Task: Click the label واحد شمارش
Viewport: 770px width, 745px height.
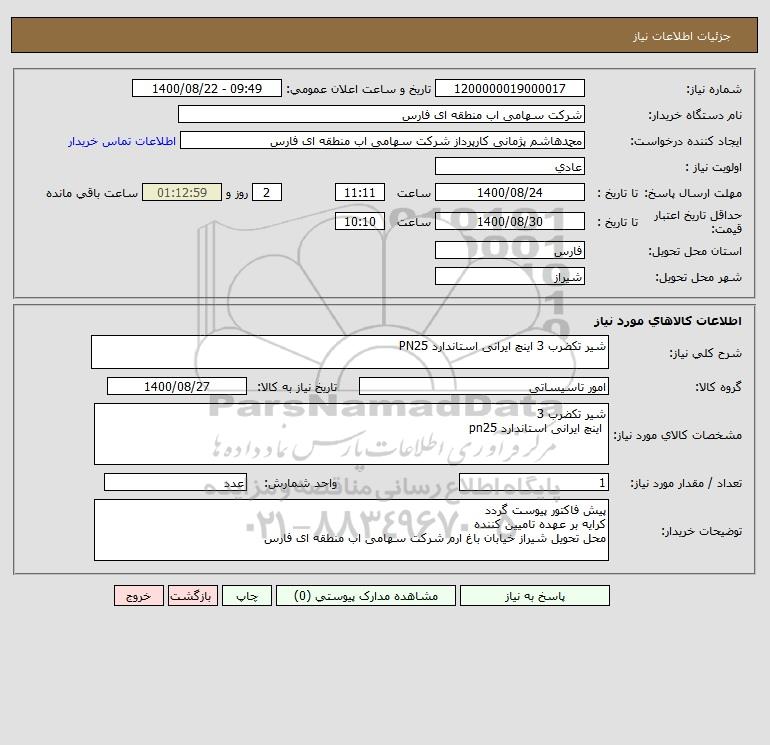Action: (x=301, y=484)
